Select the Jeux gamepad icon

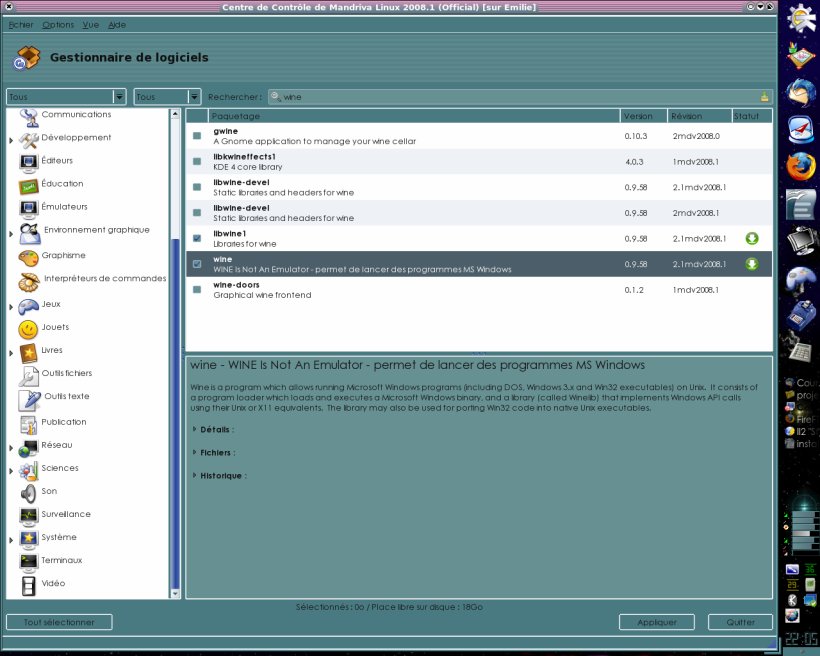click(x=29, y=306)
